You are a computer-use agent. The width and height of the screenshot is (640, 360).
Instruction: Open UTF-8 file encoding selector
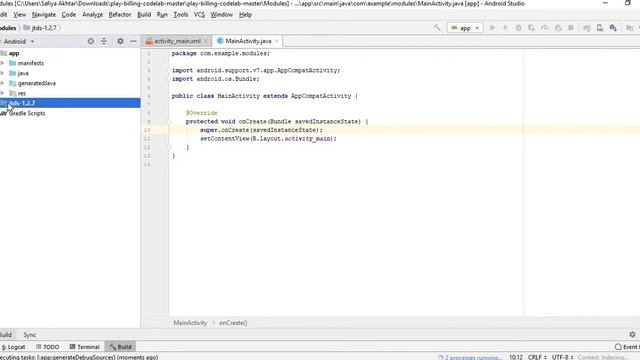pyautogui.click(x=562, y=357)
